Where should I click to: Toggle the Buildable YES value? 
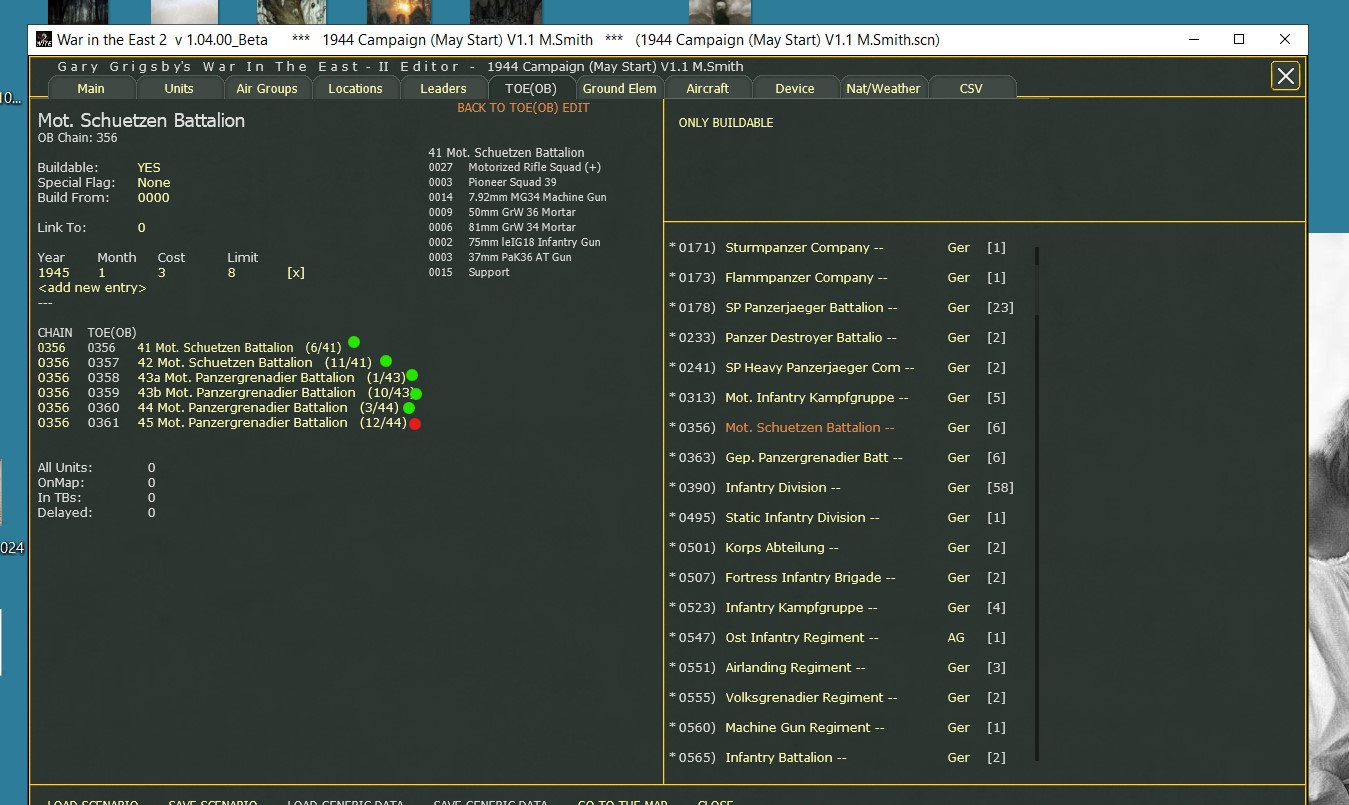[149, 167]
